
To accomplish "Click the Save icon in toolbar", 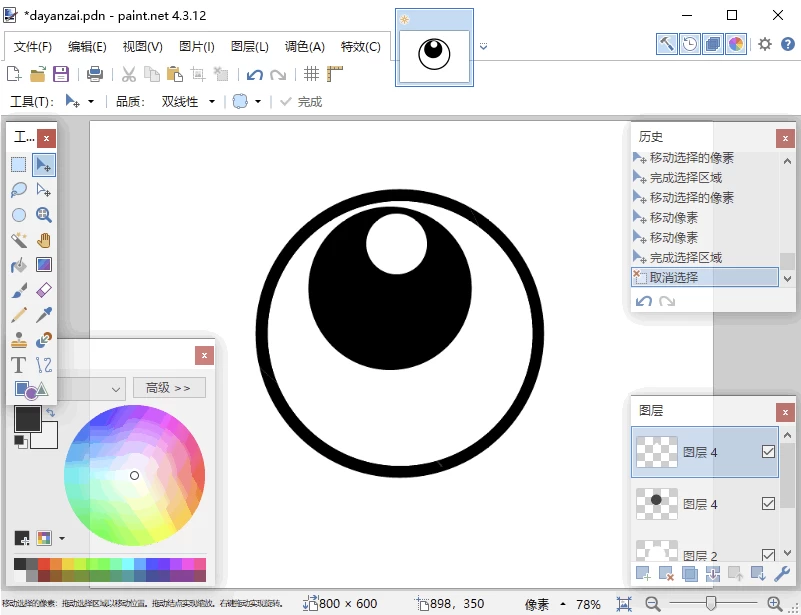I will point(61,74).
